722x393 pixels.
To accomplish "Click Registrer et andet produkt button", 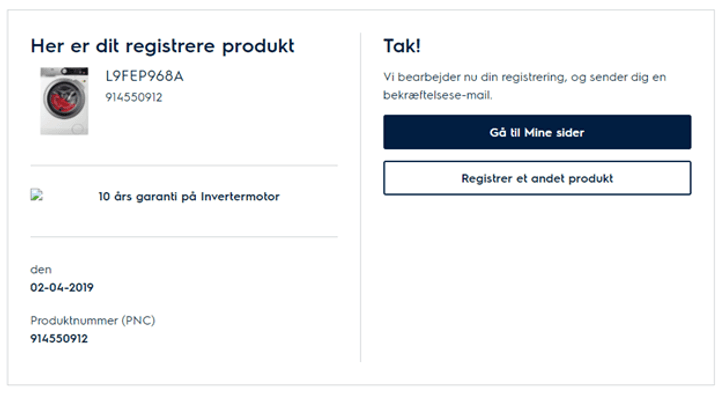I will click(537, 178).
